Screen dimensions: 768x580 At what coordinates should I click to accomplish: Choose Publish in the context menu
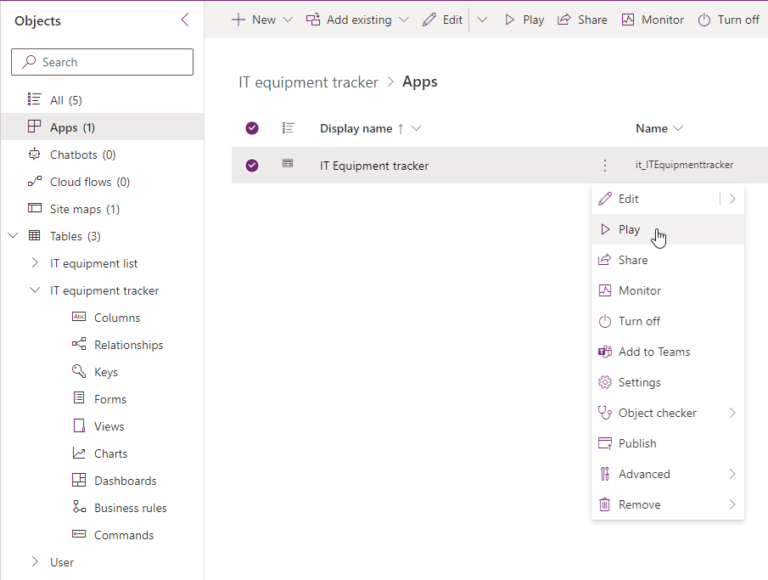(637, 443)
